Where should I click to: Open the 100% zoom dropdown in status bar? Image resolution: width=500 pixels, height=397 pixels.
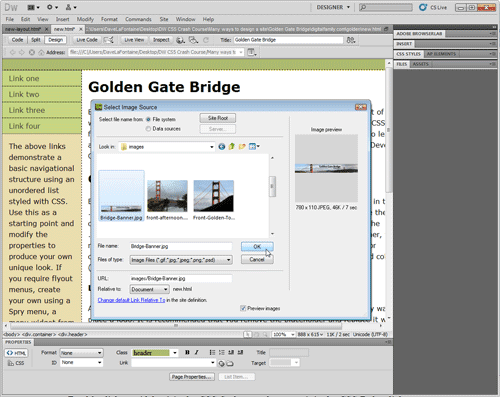click(284, 334)
